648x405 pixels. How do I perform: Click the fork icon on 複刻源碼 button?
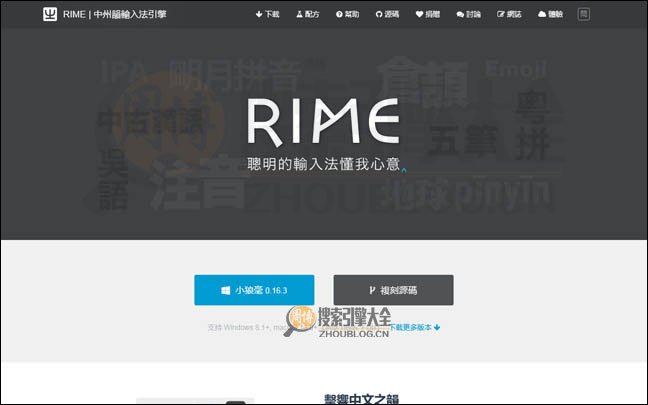371,290
